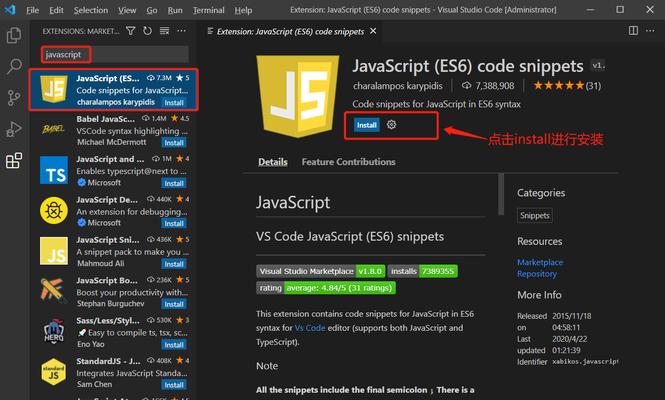Switch to the Details tab
665x400 pixels.
pyautogui.click(x=273, y=162)
